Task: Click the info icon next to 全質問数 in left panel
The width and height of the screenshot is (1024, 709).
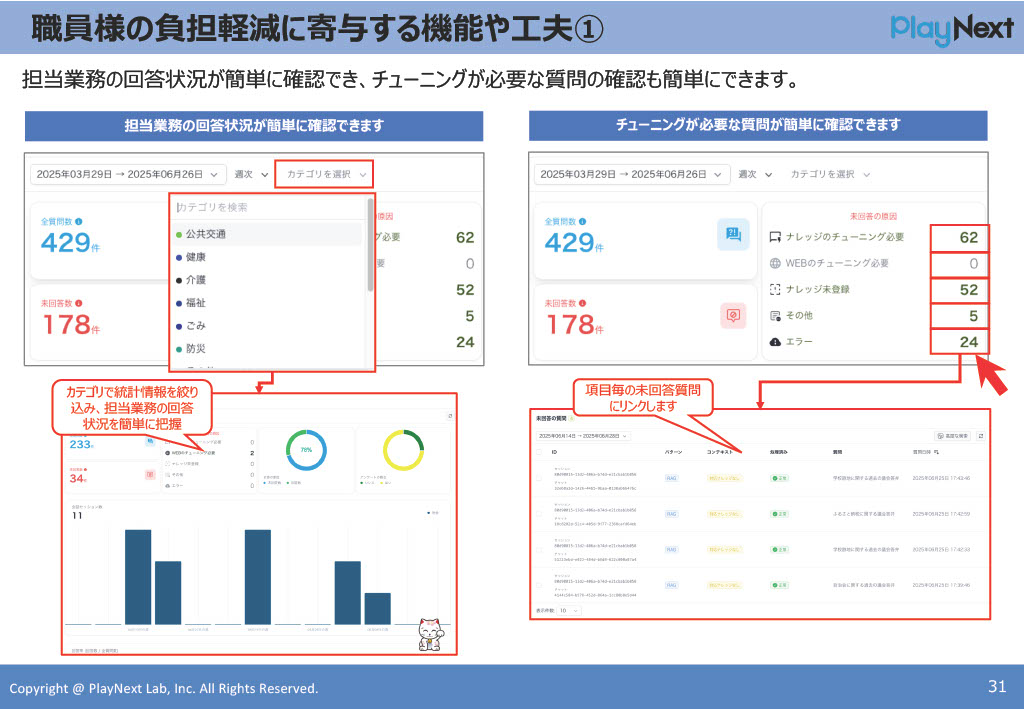Action: click(x=79, y=221)
